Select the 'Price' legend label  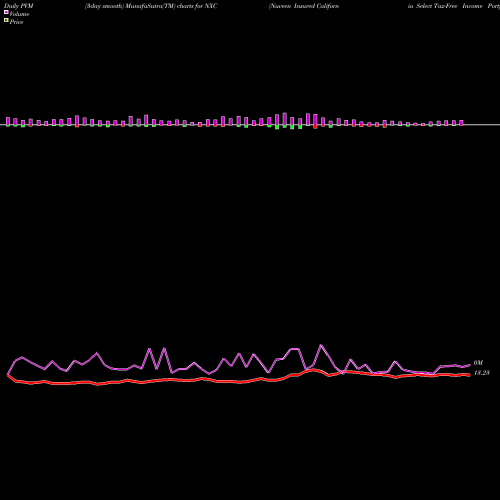(16, 22)
